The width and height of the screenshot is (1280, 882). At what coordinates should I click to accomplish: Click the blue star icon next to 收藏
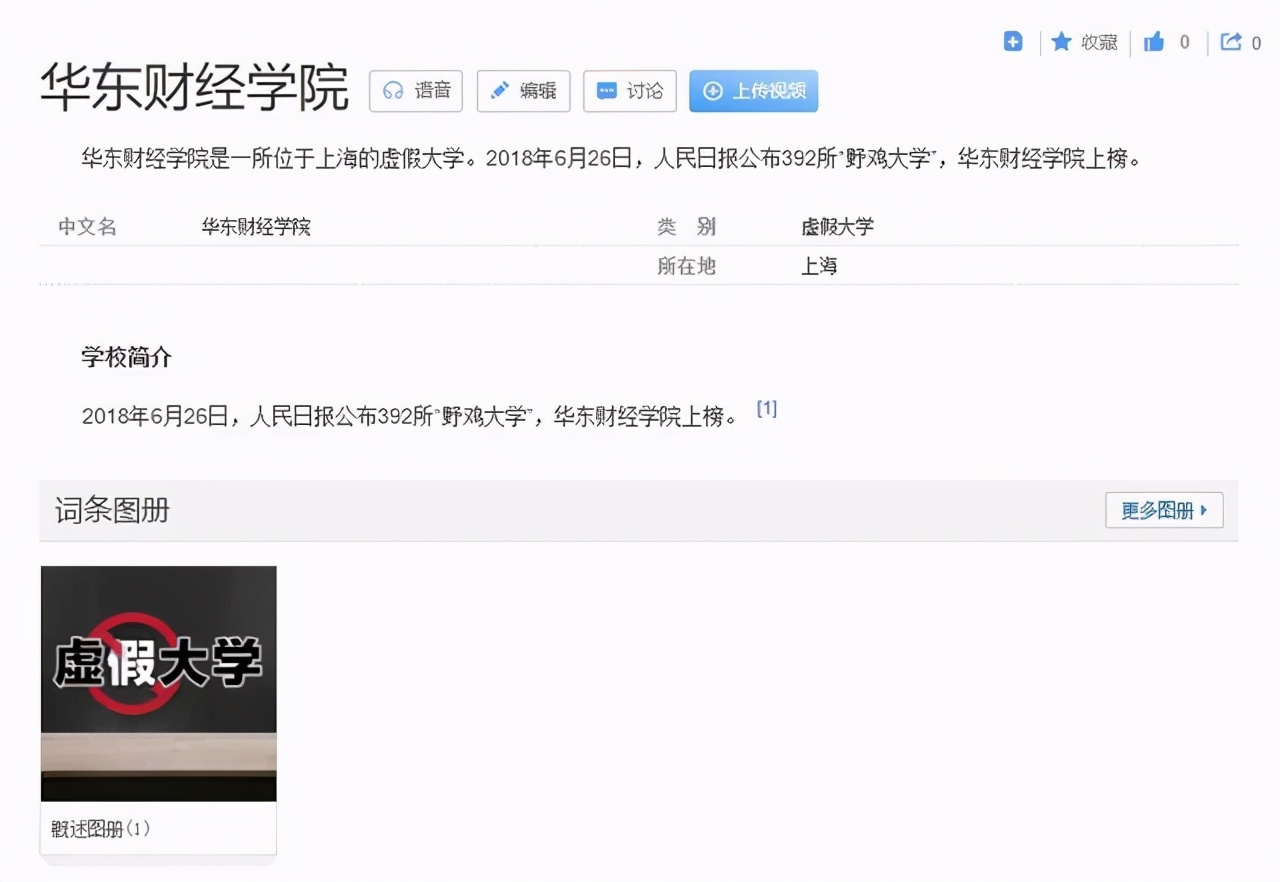[x=1063, y=42]
